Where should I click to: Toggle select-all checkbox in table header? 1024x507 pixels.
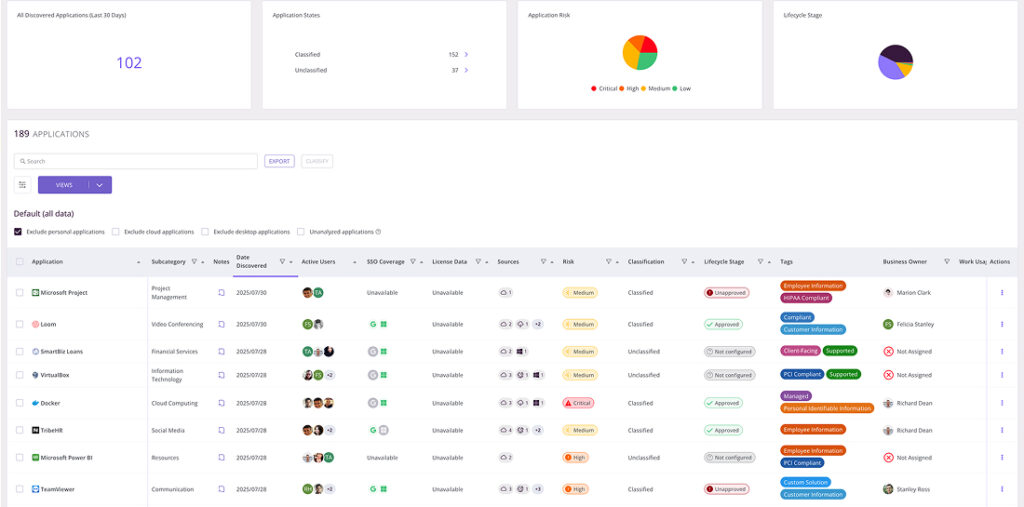click(x=20, y=261)
